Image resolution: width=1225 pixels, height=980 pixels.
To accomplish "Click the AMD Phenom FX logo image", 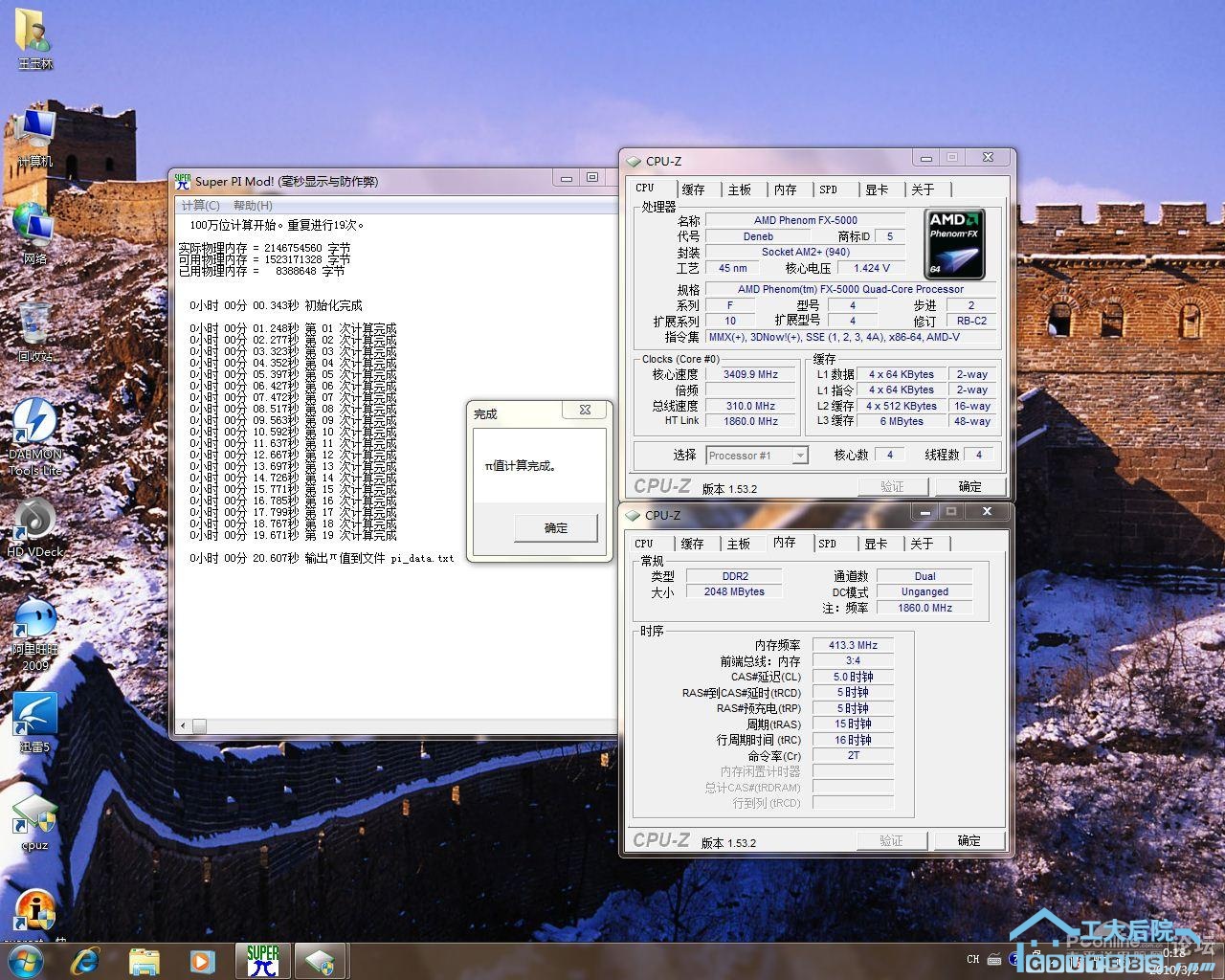I will [x=954, y=244].
